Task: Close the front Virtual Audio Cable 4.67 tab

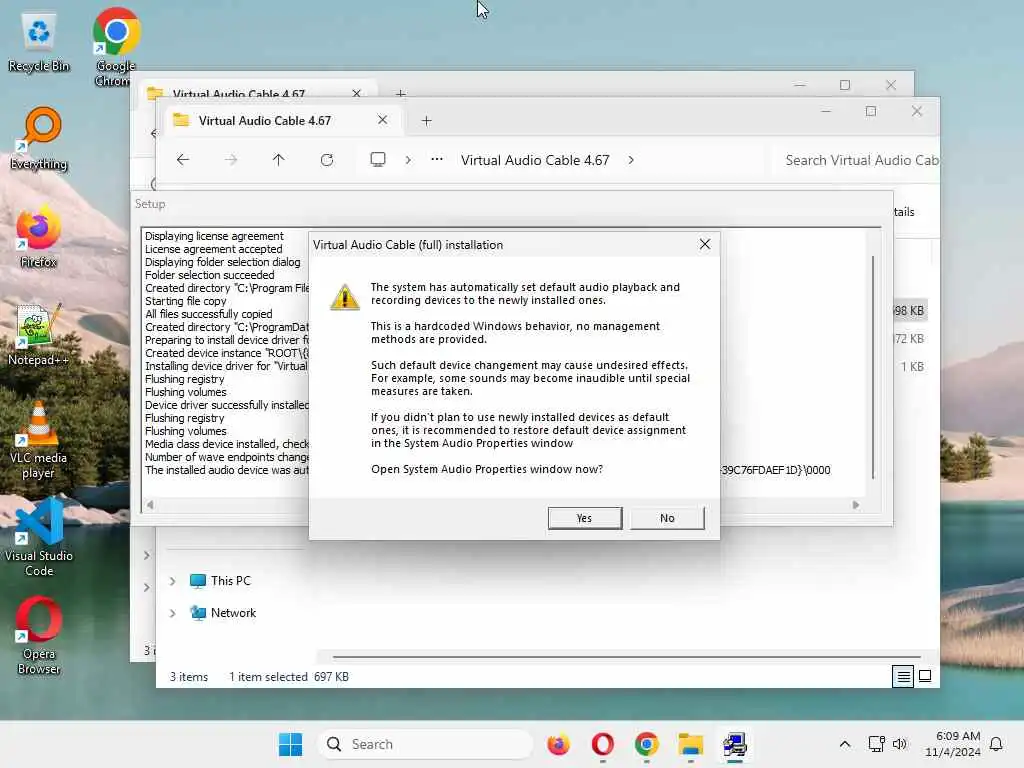Action: pos(383,120)
